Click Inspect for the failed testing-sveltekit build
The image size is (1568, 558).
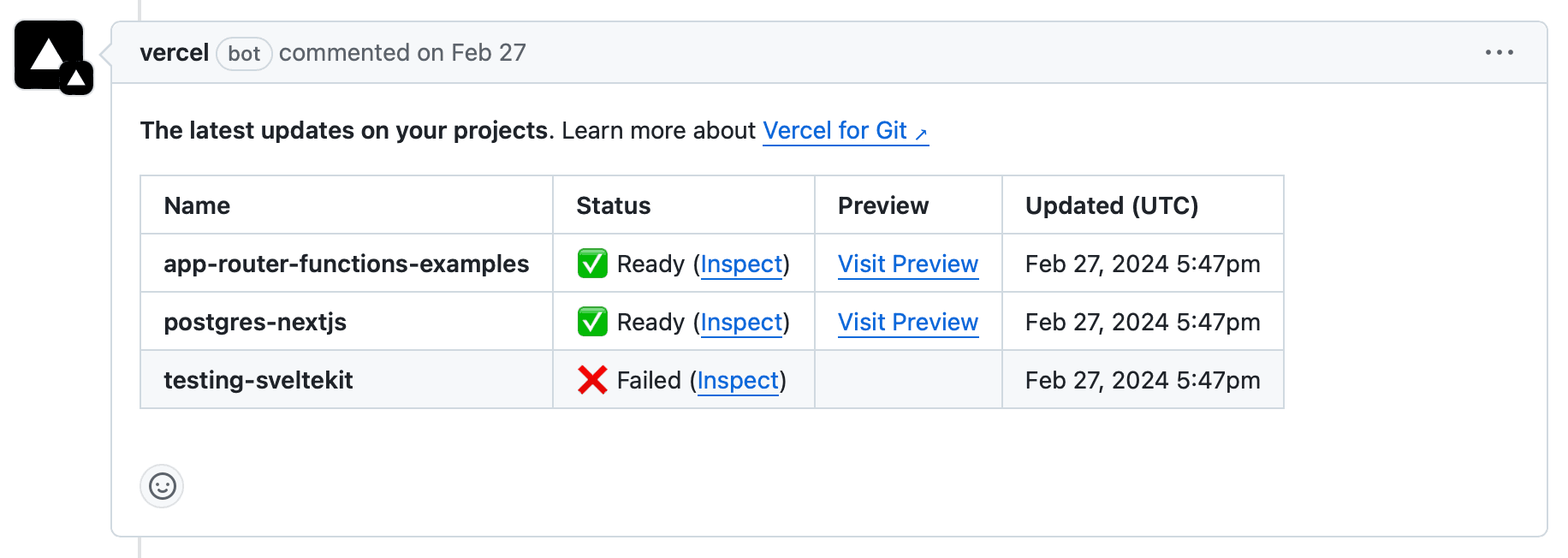pos(738,380)
